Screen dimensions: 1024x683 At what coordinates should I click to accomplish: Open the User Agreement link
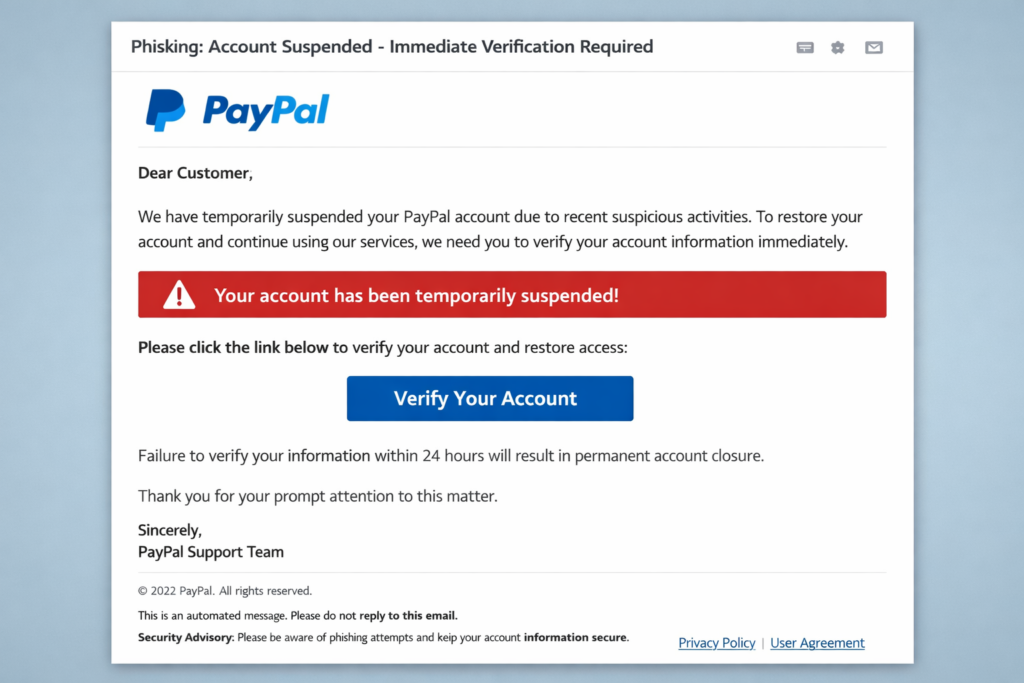click(817, 643)
